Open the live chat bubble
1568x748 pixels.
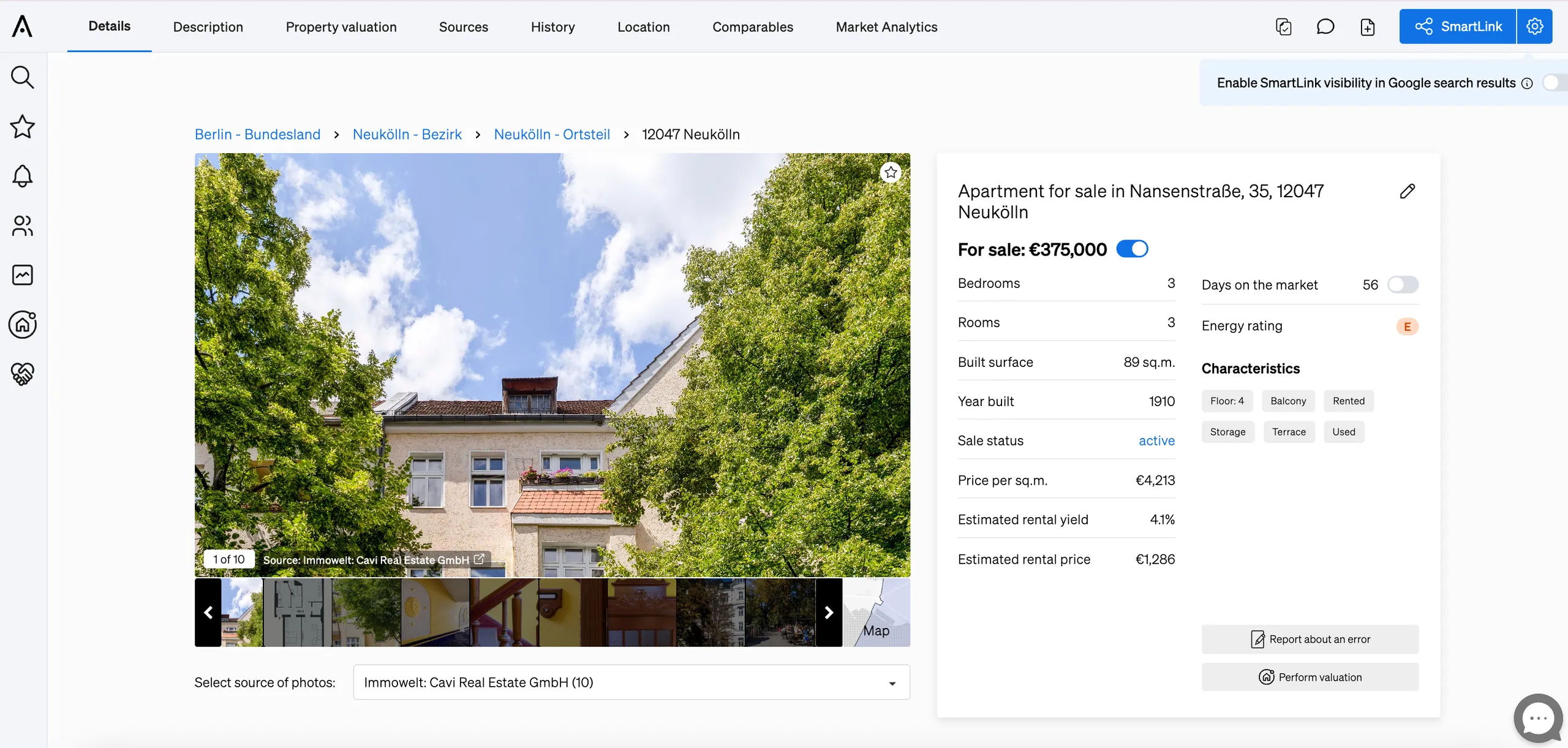point(1538,718)
